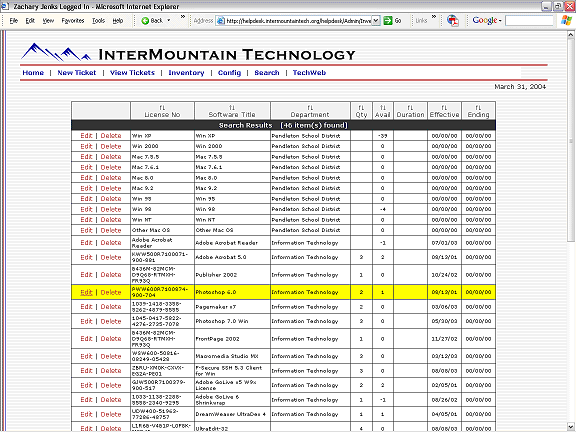
Task: Click Delete for the Photoshop 6.0 row
Action: click(x=111, y=292)
